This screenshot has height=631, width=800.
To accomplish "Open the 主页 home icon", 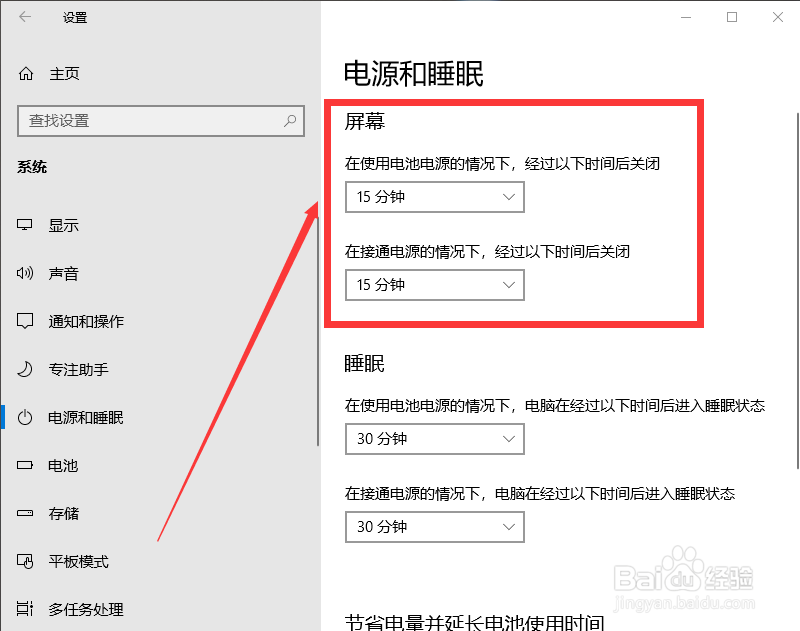I will click(x=26, y=74).
